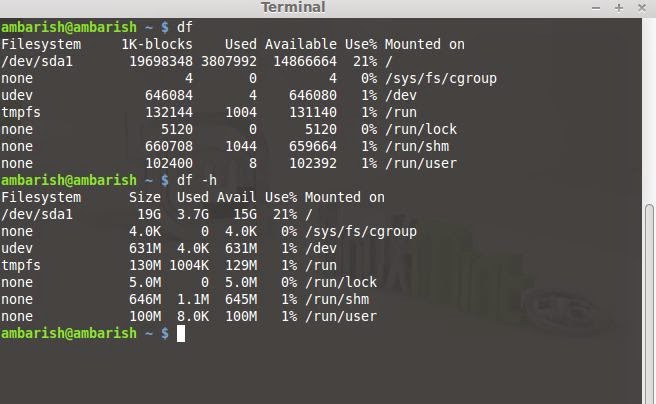Click the first 'df' command text

184,27
